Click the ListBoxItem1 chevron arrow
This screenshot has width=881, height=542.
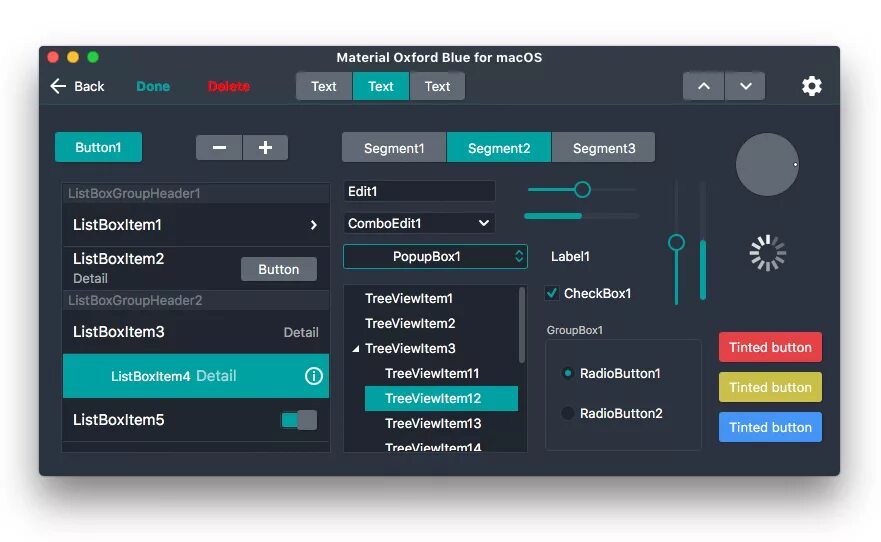[314, 225]
